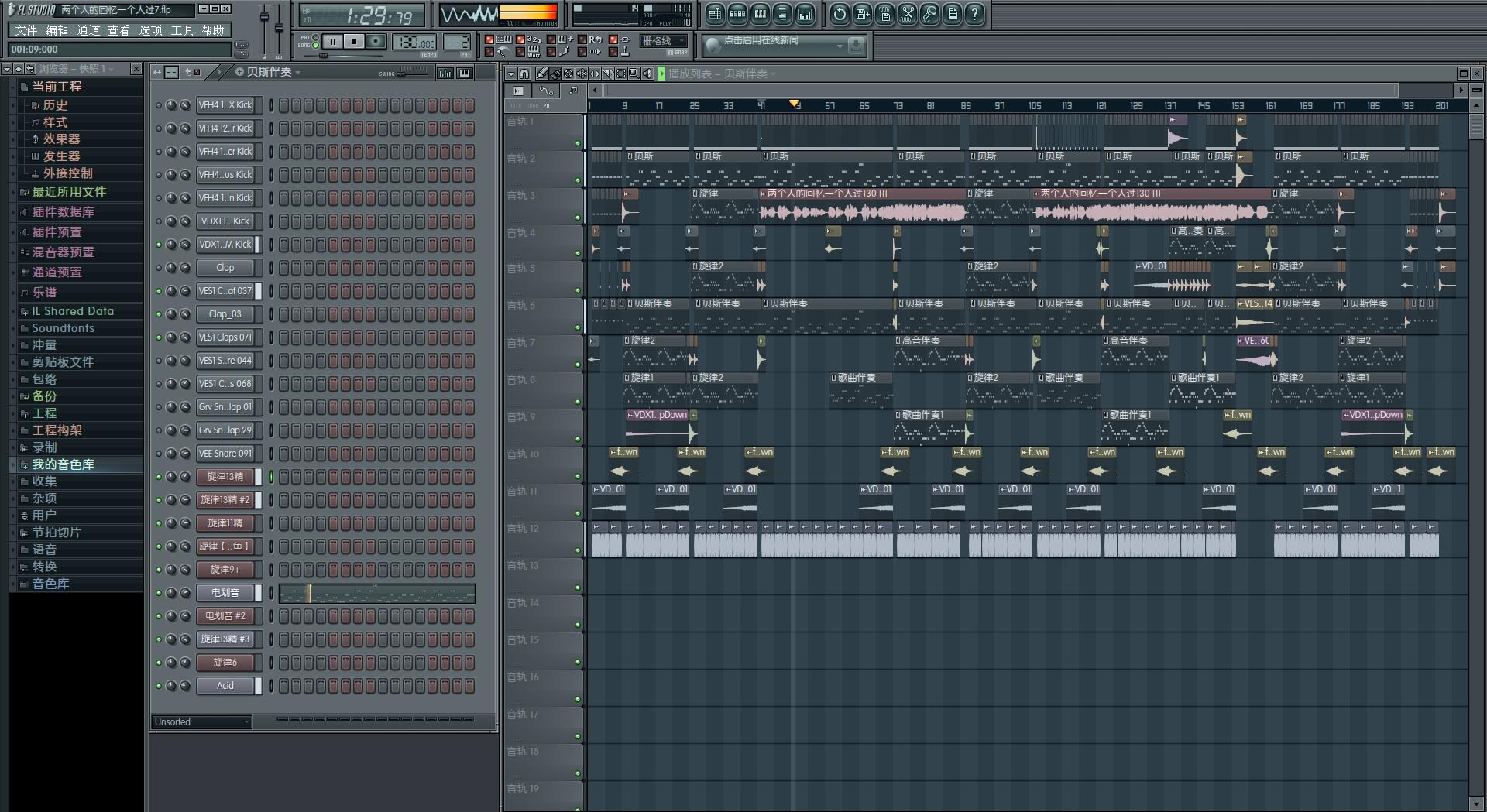Stop playback with the stop button
The height and width of the screenshot is (812, 1487).
[354, 42]
